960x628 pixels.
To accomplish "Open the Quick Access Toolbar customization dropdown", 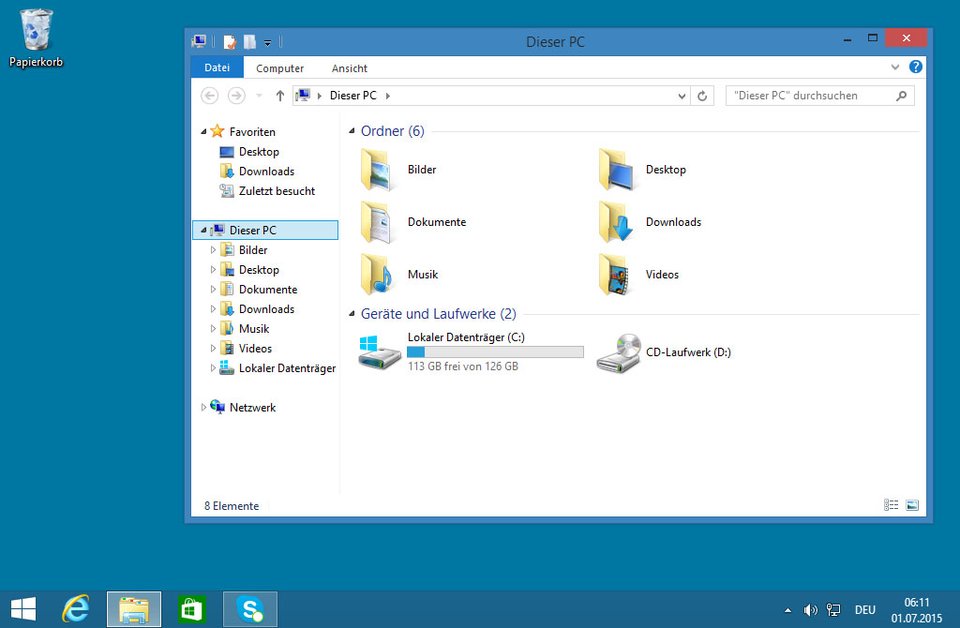I will 266,40.
